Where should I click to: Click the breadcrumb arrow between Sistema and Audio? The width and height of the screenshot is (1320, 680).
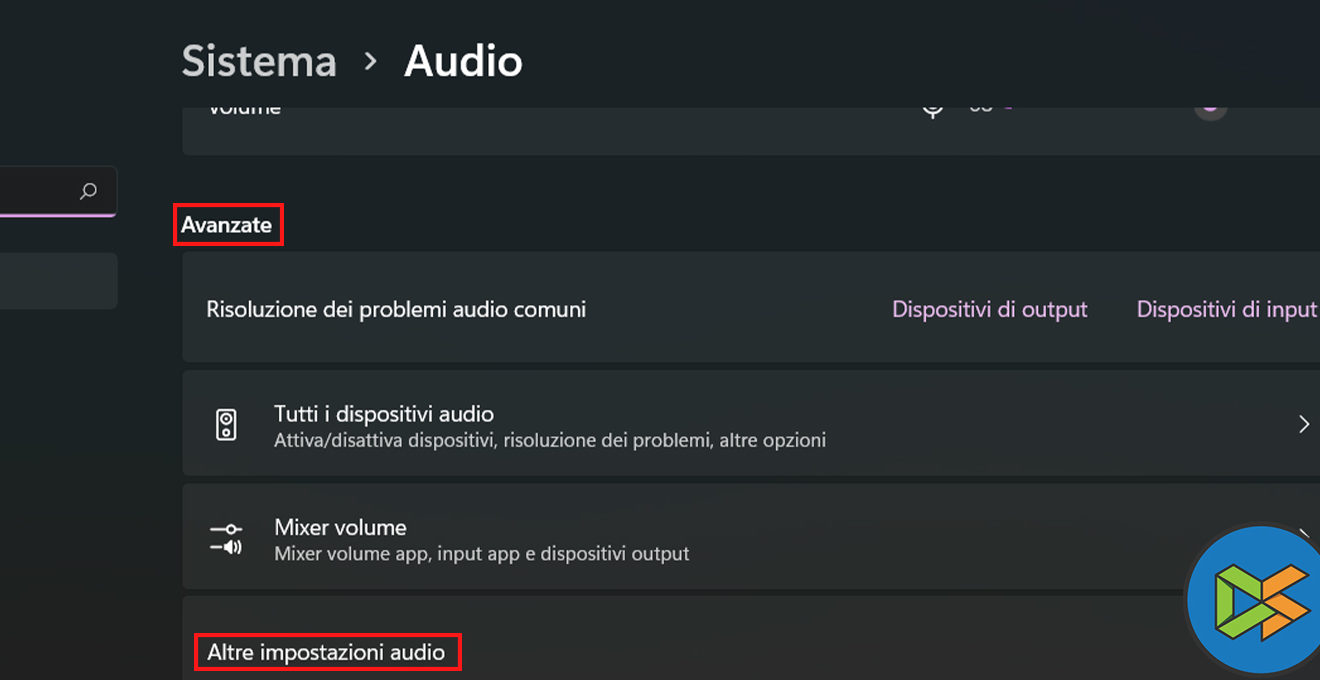371,62
